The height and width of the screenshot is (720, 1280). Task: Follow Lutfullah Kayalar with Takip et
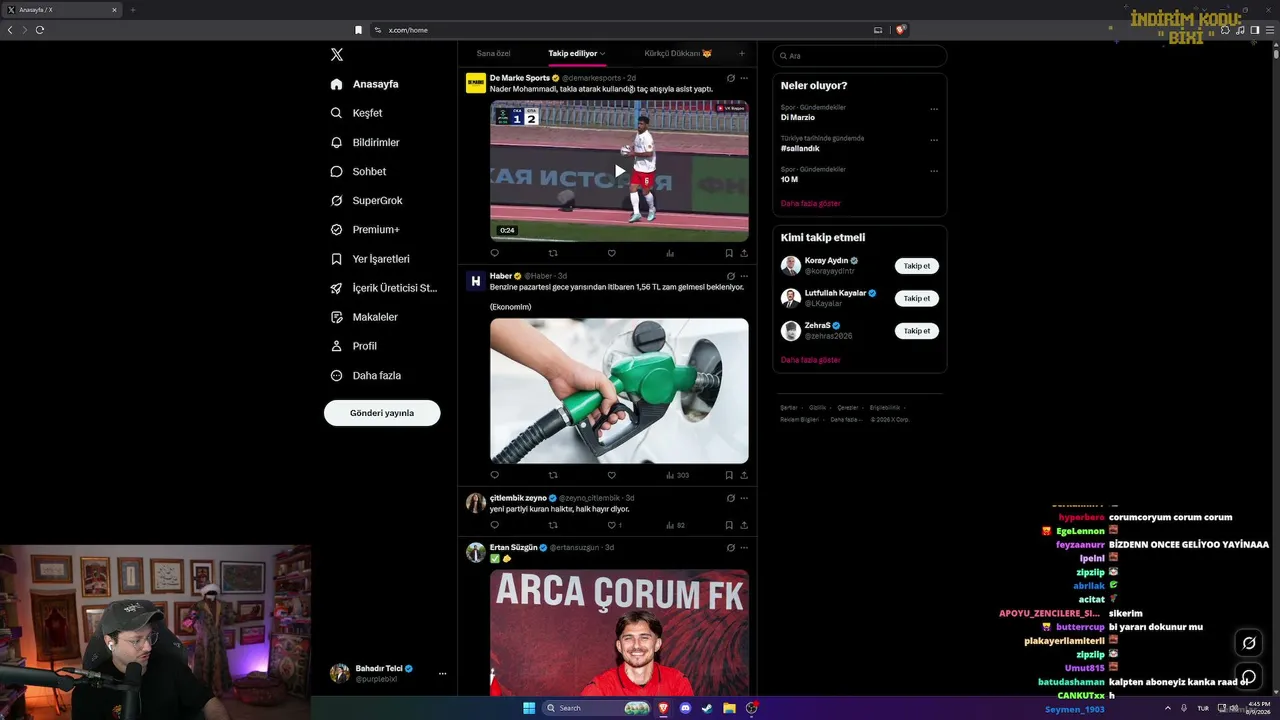tap(917, 298)
